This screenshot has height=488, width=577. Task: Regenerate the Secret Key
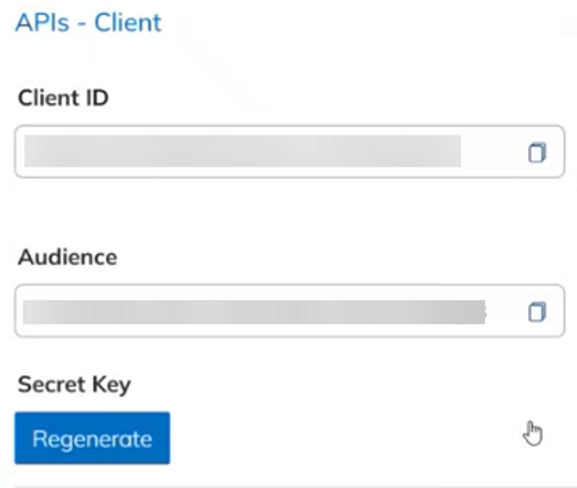[92, 438]
